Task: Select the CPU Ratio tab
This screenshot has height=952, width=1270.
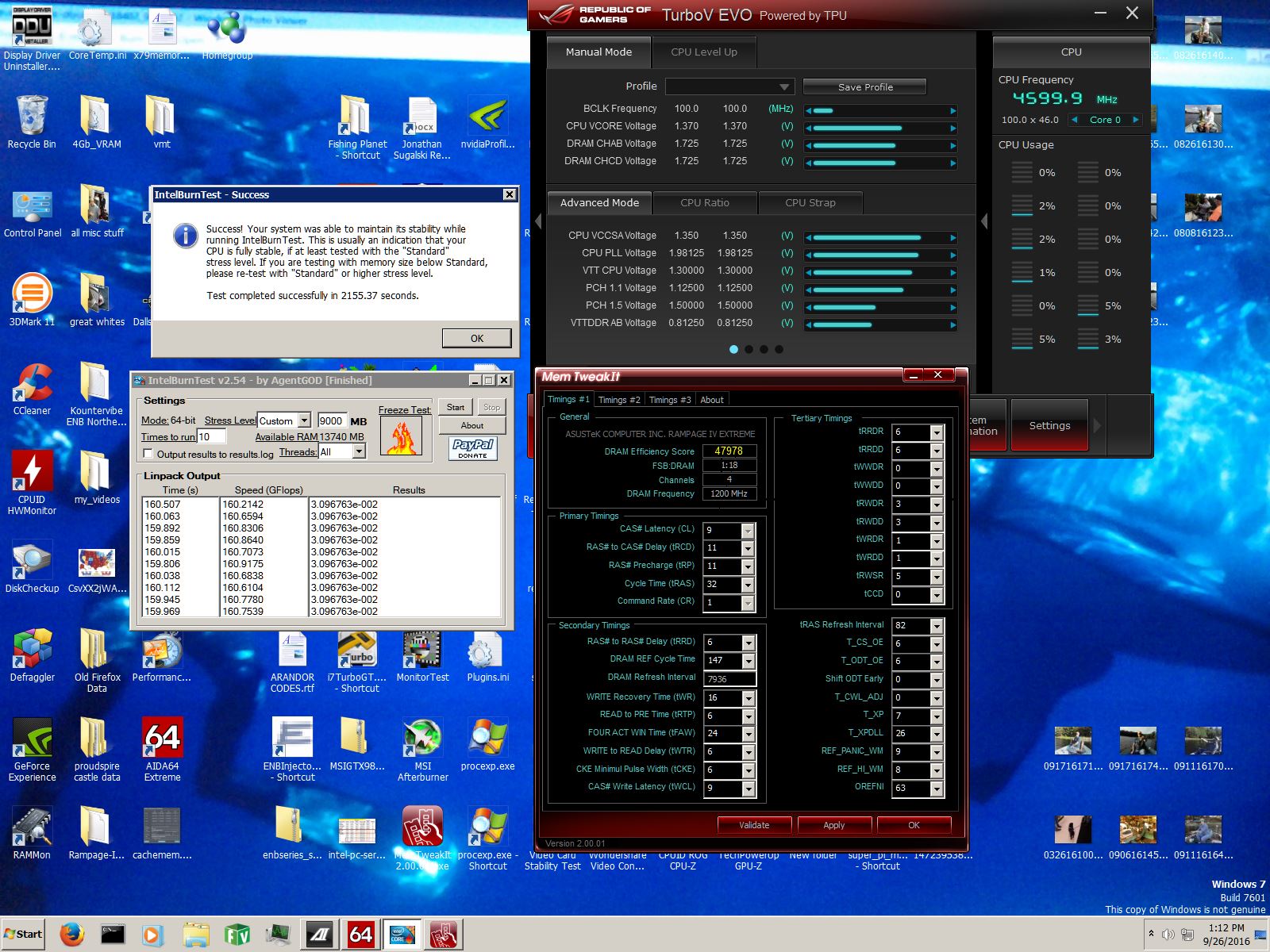Action: point(705,203)
